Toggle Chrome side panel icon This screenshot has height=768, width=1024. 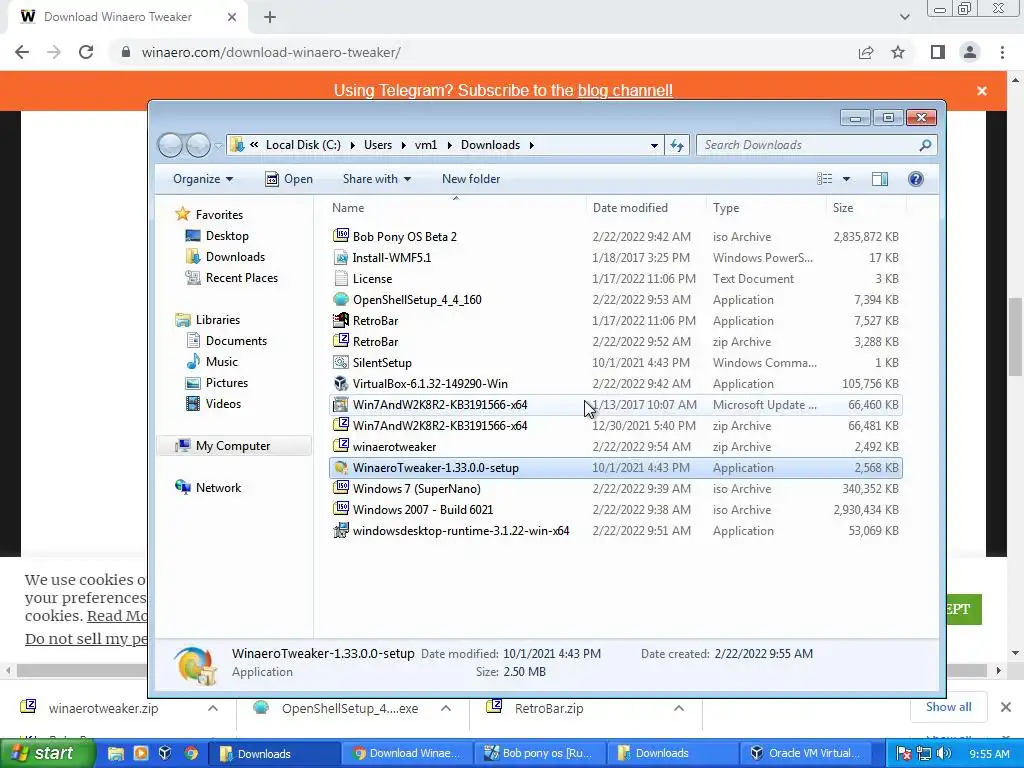pyautogui.click(x=938, y=52)
